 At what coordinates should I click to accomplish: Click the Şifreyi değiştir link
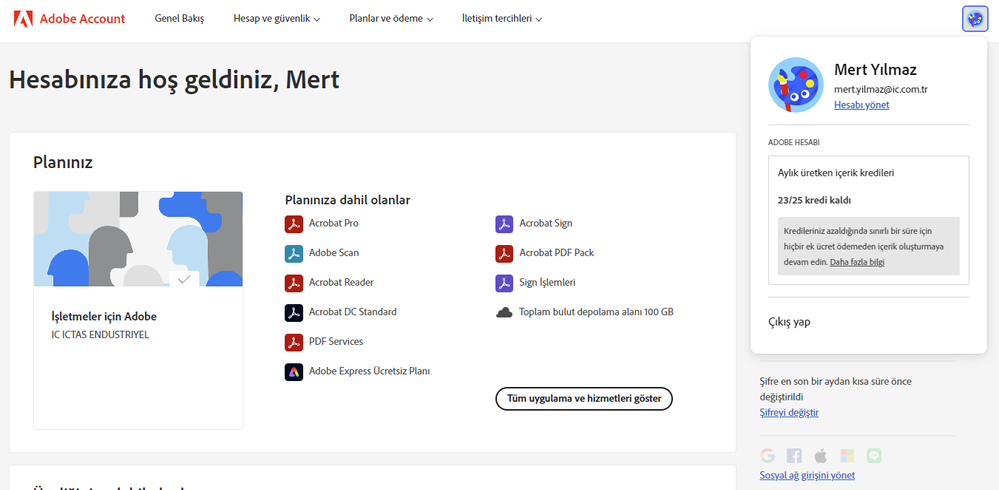[789, 412]
